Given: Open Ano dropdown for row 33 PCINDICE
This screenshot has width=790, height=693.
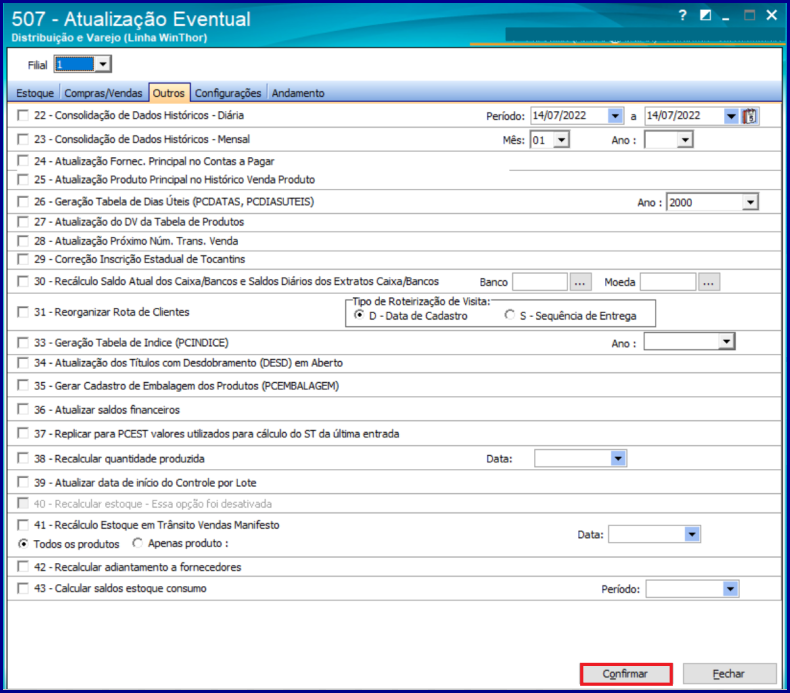Looking at the screenshot, I should pyautogui.click(x=726, y=342).
